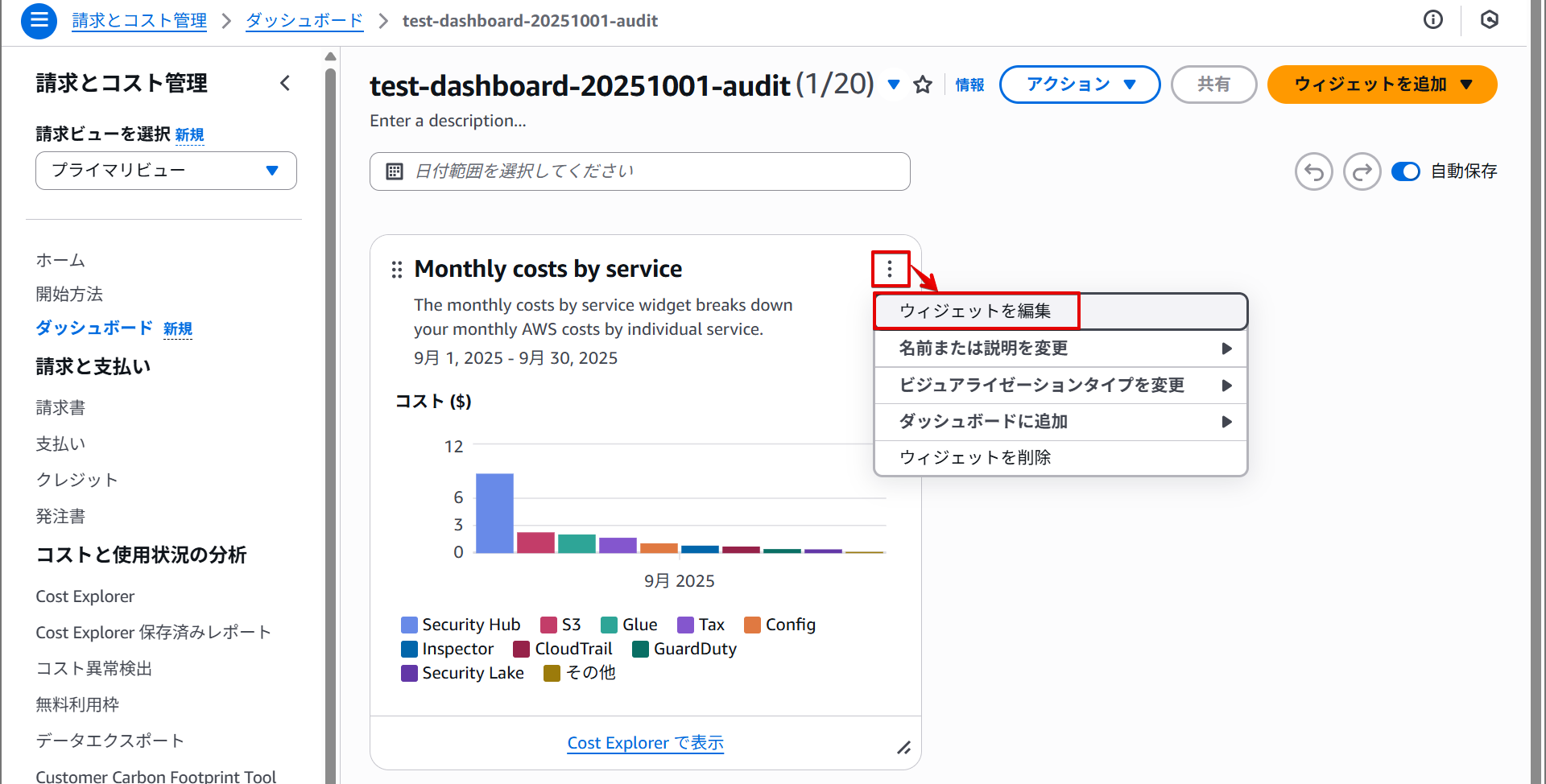
Task: Select ウィジェットを削除 from the context menu
Action: tap(975, 457)
